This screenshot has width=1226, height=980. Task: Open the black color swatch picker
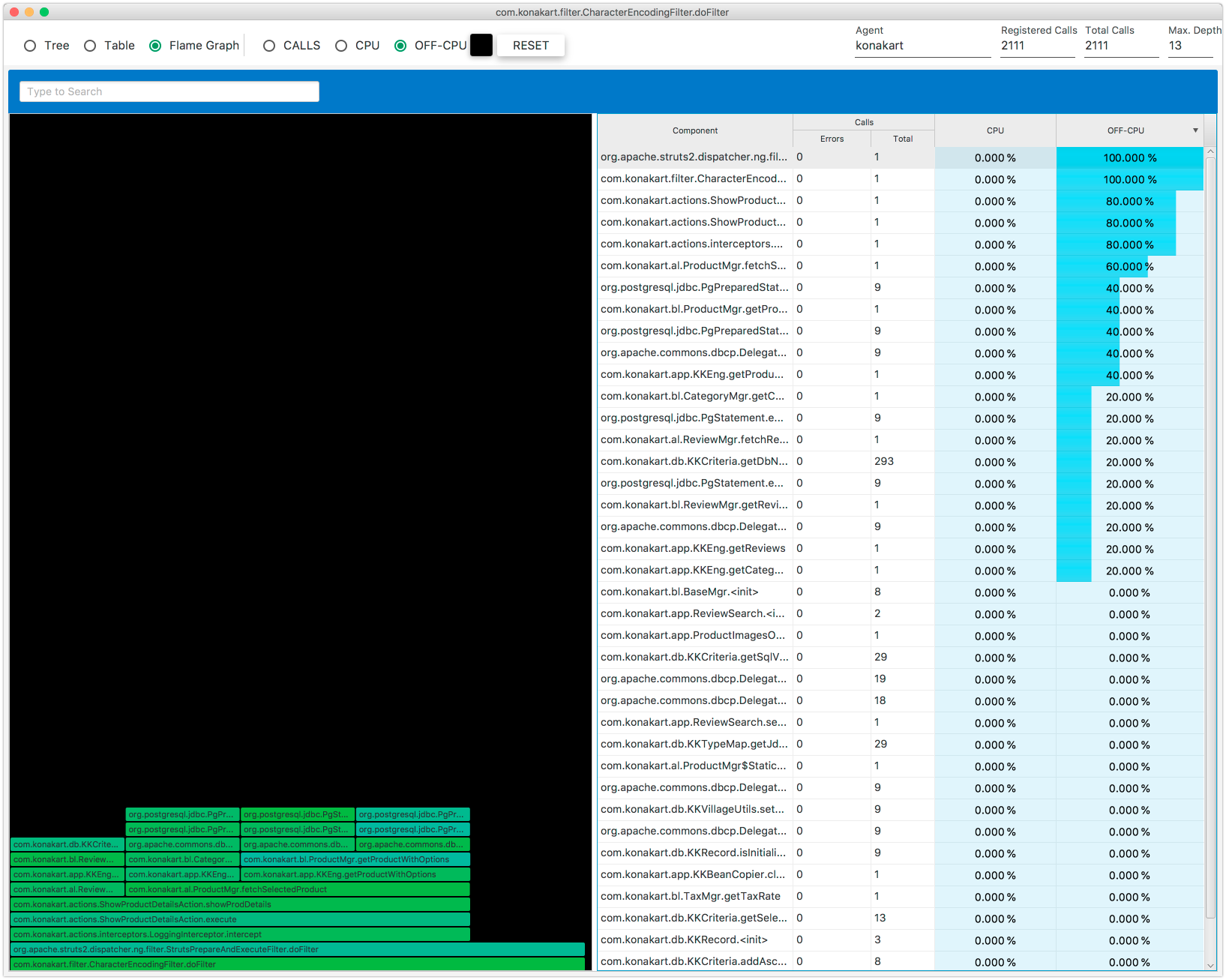481,45
